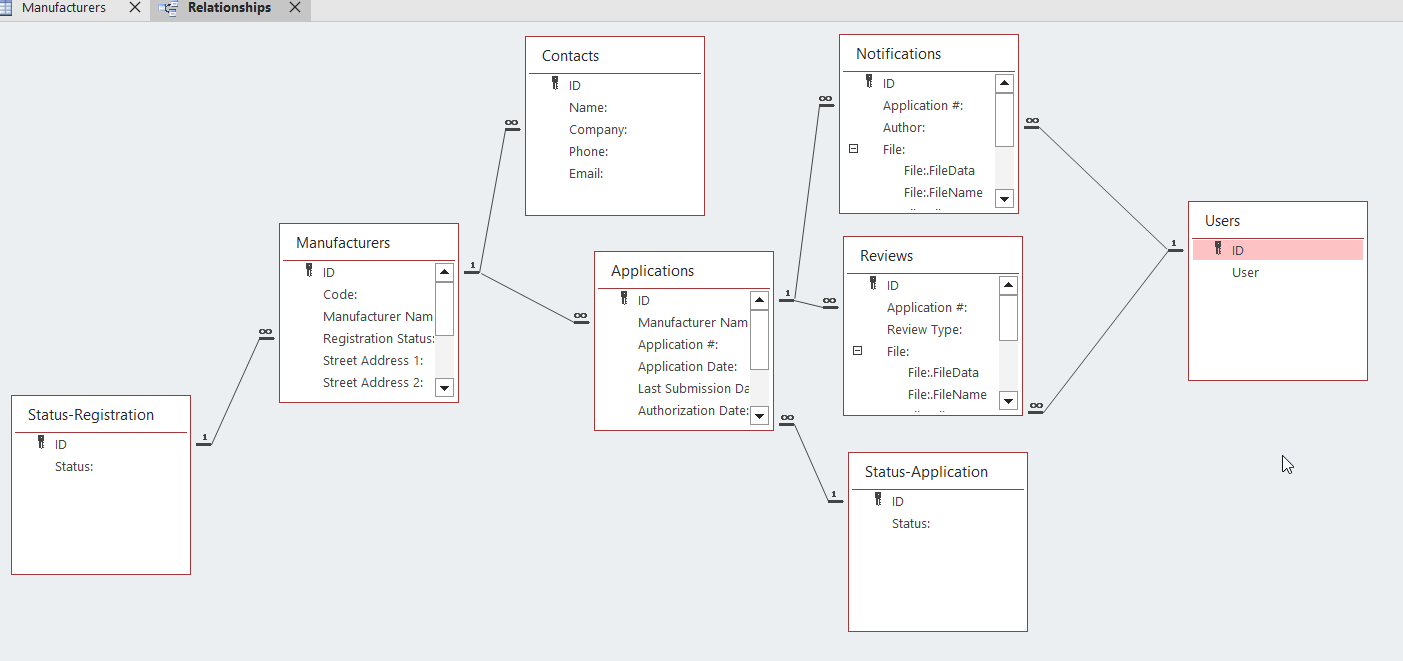This screenshot has width=1403, height=661.
Task: Click the primary key icon in Manufacturers table
Action: click(x=309, y=271)
